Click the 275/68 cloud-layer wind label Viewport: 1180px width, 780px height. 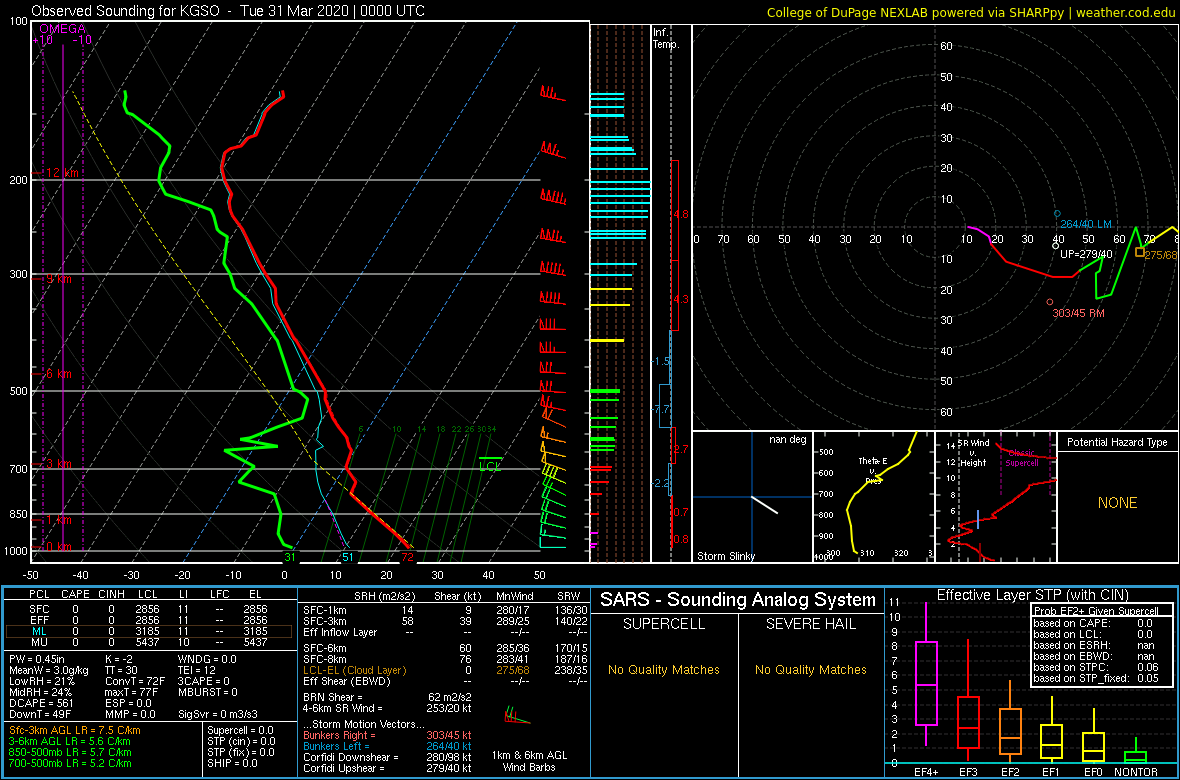click(1160, 256)
